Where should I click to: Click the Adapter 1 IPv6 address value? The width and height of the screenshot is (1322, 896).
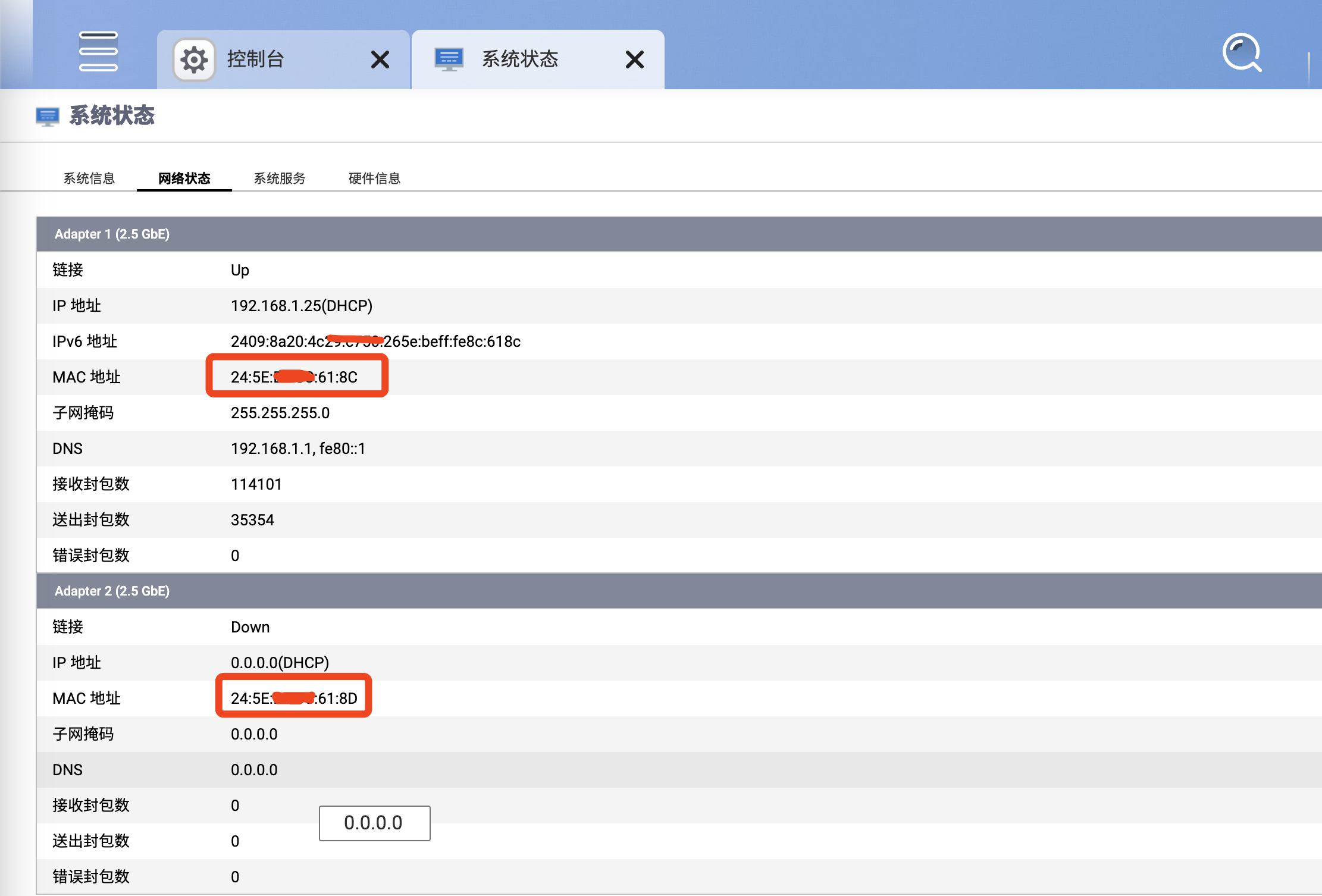coord(375,342)
